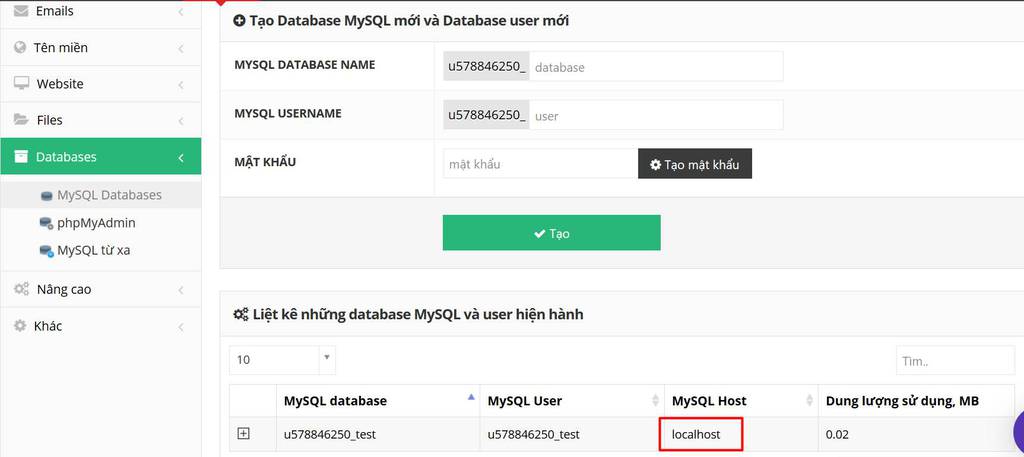Expand the u578846250_test row plus icon
Viewport: 1024px width, 457px height.
[244, 433]
